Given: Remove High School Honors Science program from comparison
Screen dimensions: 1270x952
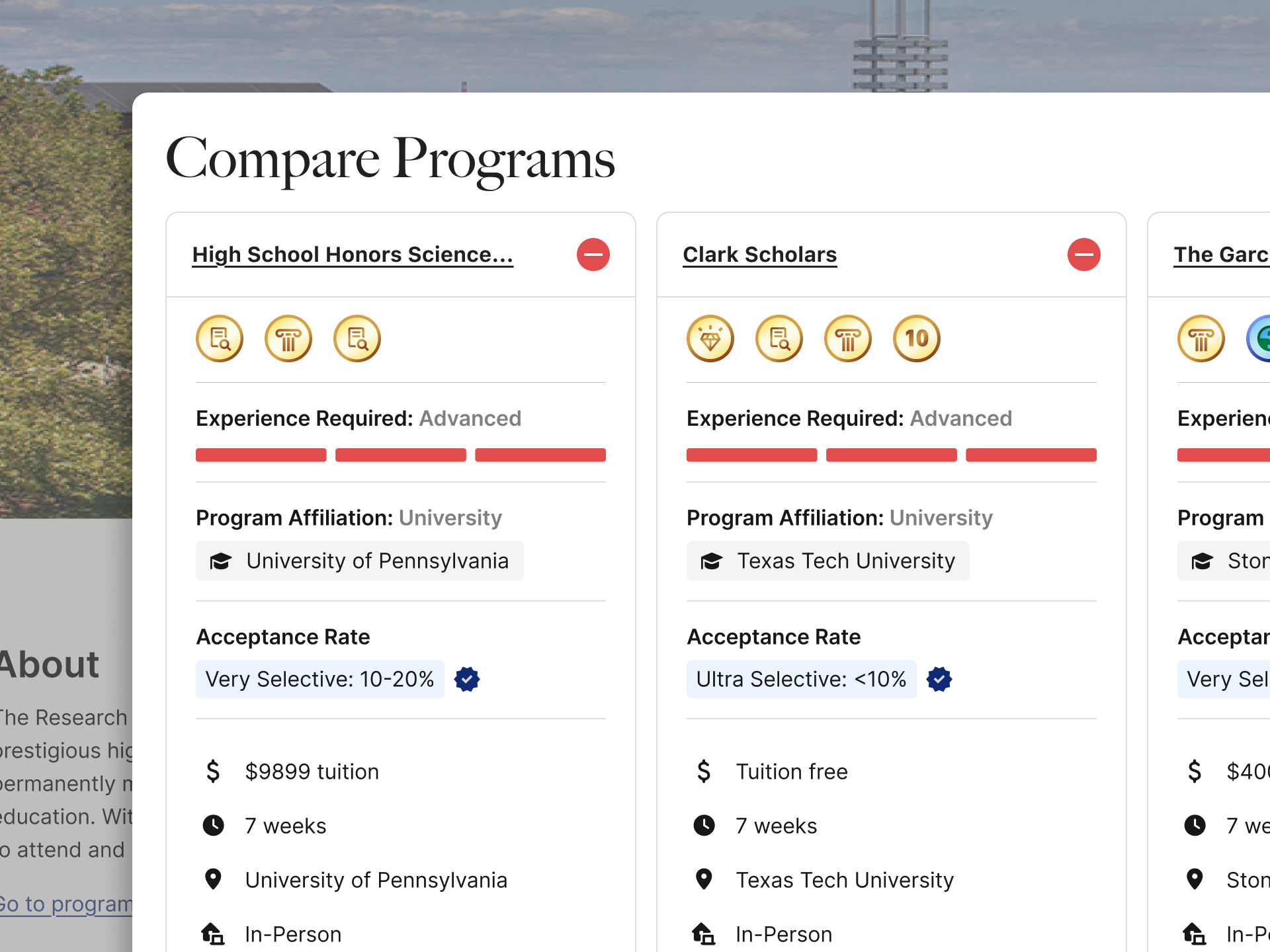Looking at the screenshot, I should pyautogui.click(x=593, y=255).
